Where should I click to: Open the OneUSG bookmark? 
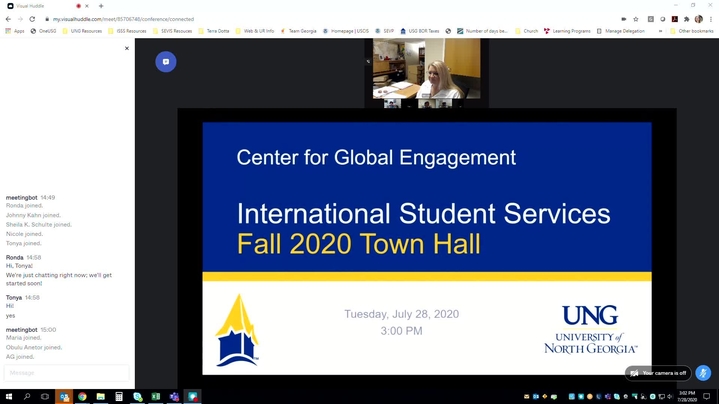coord(44,31)
